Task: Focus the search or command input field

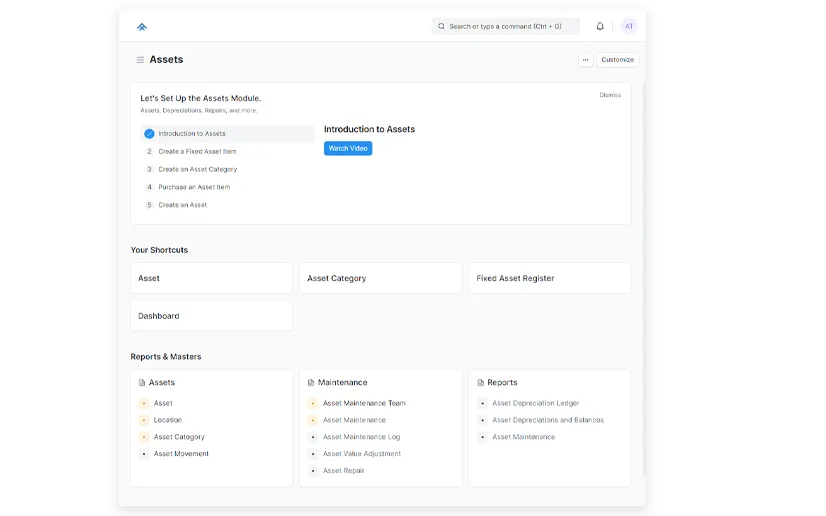Action: coord(510,27)
